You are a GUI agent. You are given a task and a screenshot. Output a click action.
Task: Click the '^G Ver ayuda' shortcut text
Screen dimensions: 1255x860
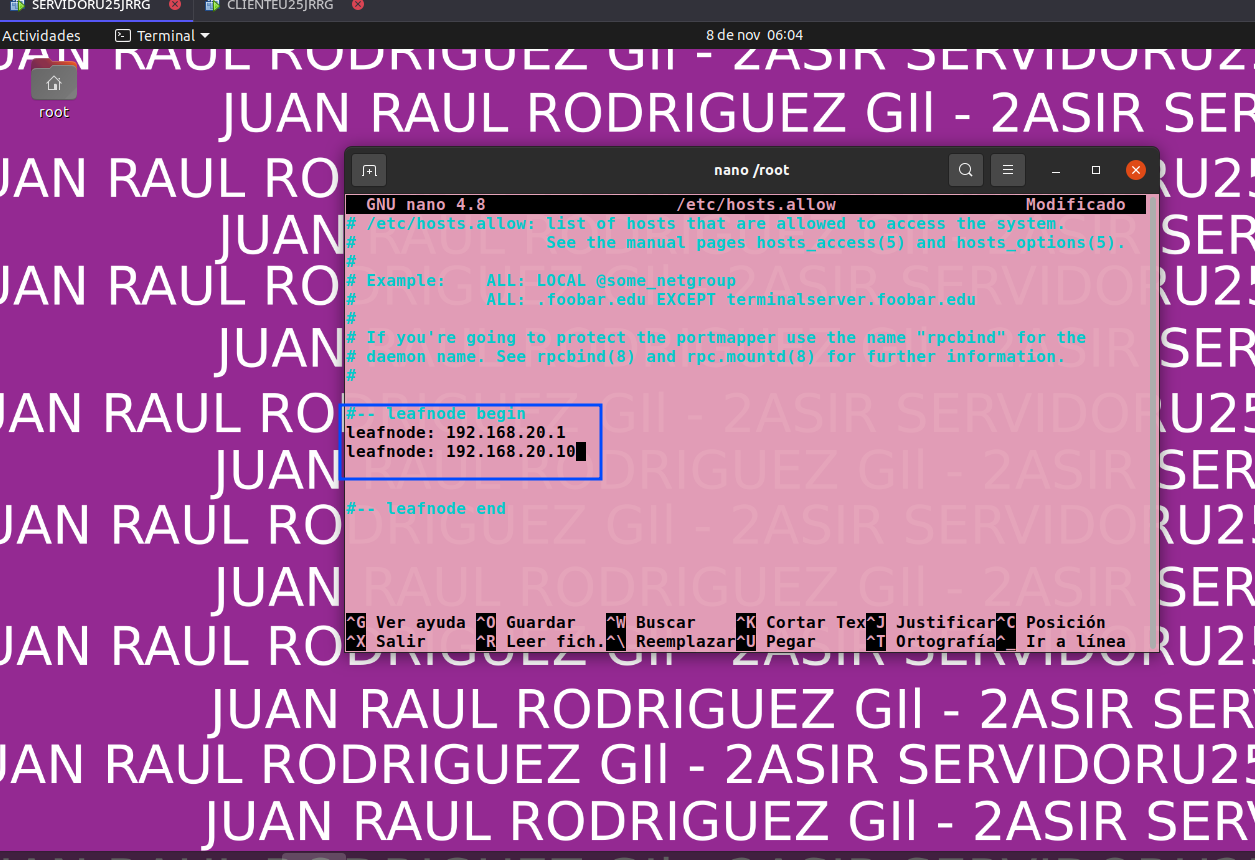(x=406, y=623)
